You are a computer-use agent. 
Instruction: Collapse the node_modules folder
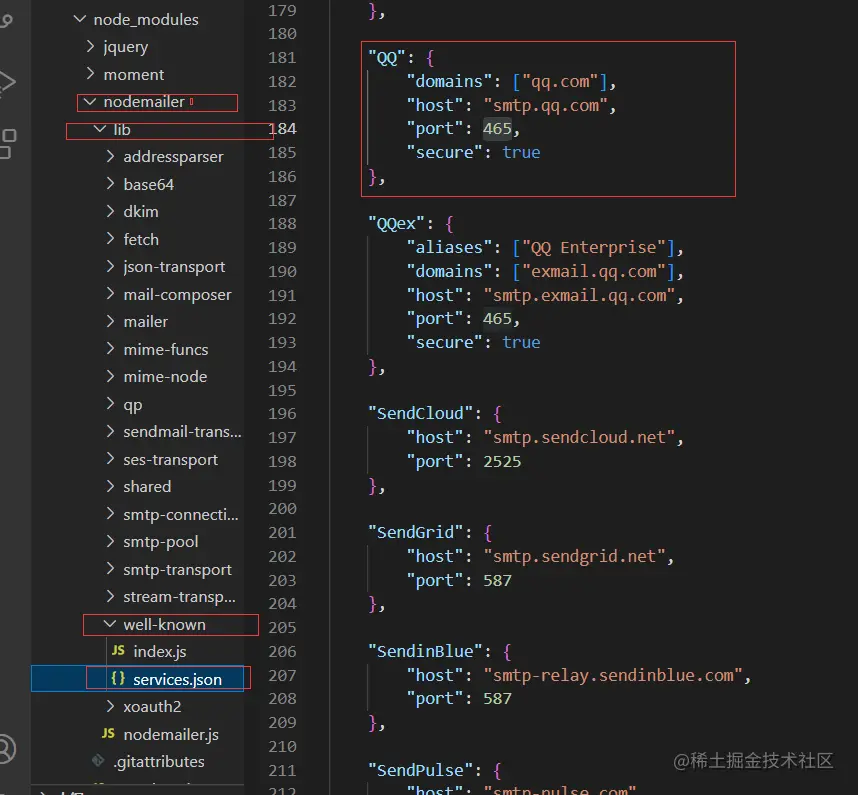pos(80,19)
